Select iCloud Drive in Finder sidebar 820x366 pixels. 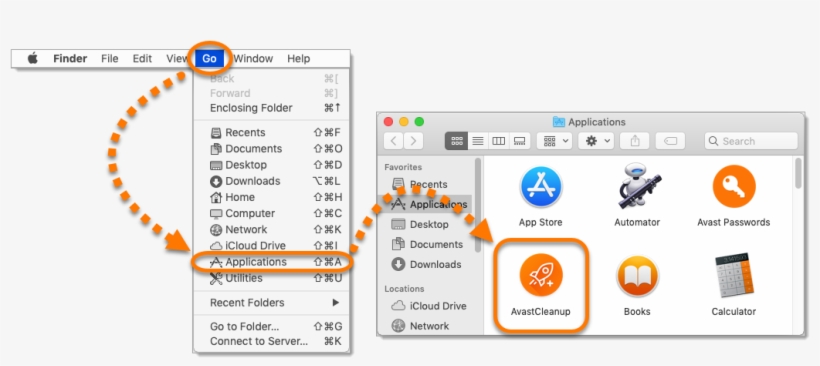pyautogui.click(x=426, y=306)
